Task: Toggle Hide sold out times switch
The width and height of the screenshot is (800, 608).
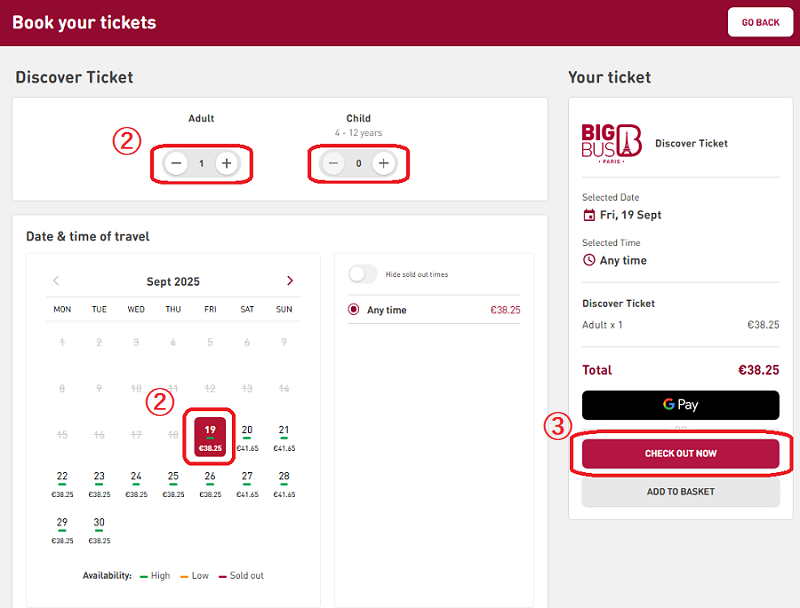Action: pos(363,274)
